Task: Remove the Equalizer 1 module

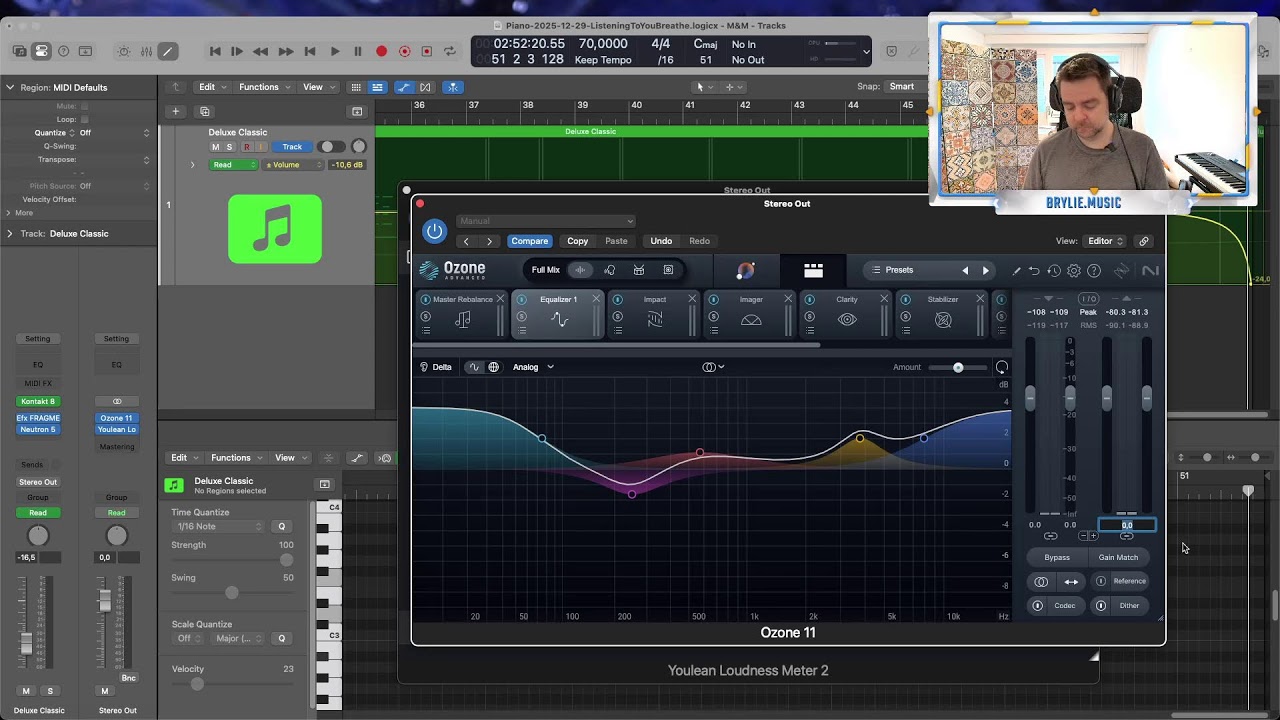Action: tap(596, 299)
